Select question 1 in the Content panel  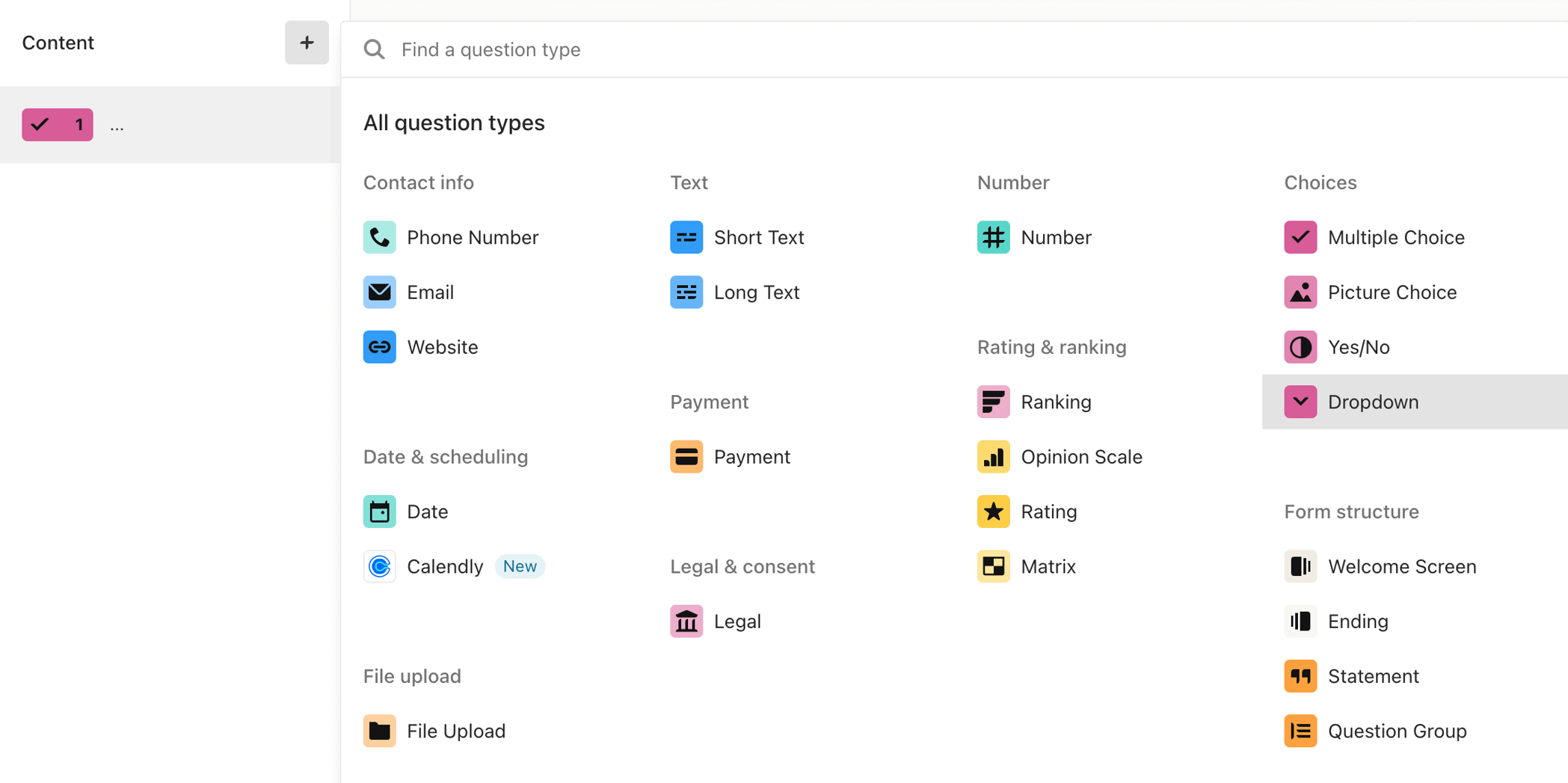coord(58,125)
